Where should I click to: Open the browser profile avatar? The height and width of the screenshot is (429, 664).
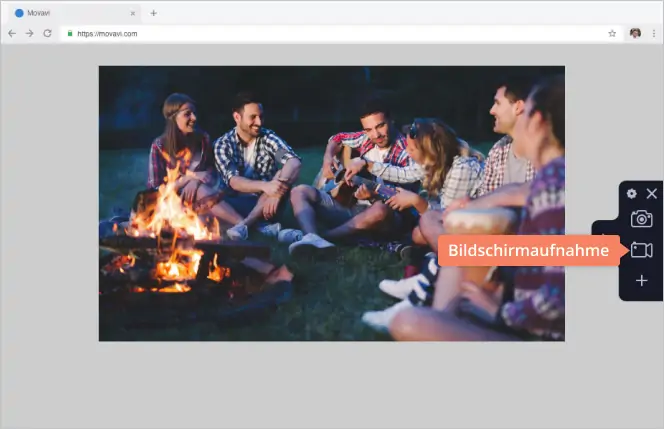tap(635, 33)
